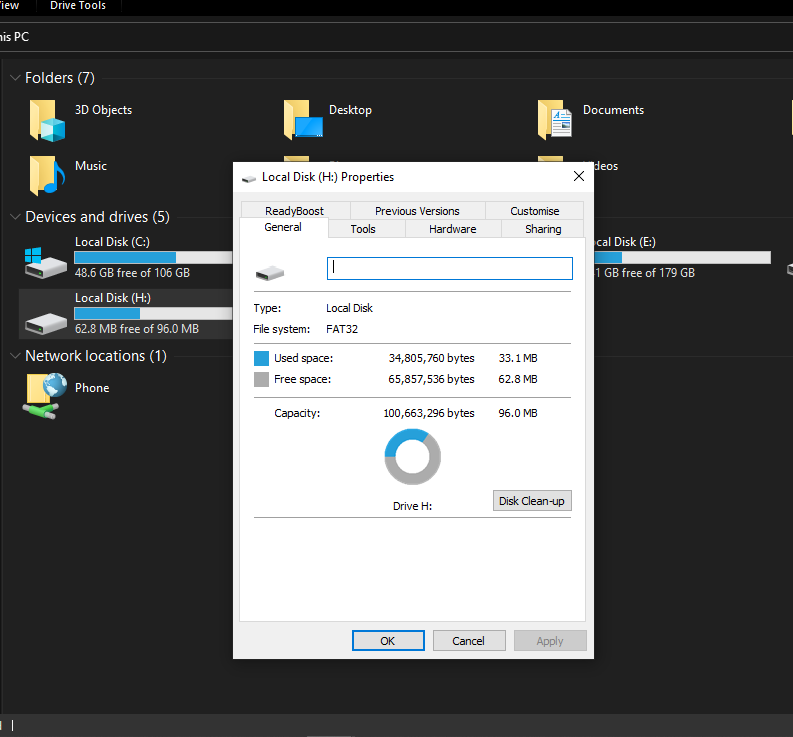
Task: Collapse the Network locations (1) group
Action: point(15,356)
